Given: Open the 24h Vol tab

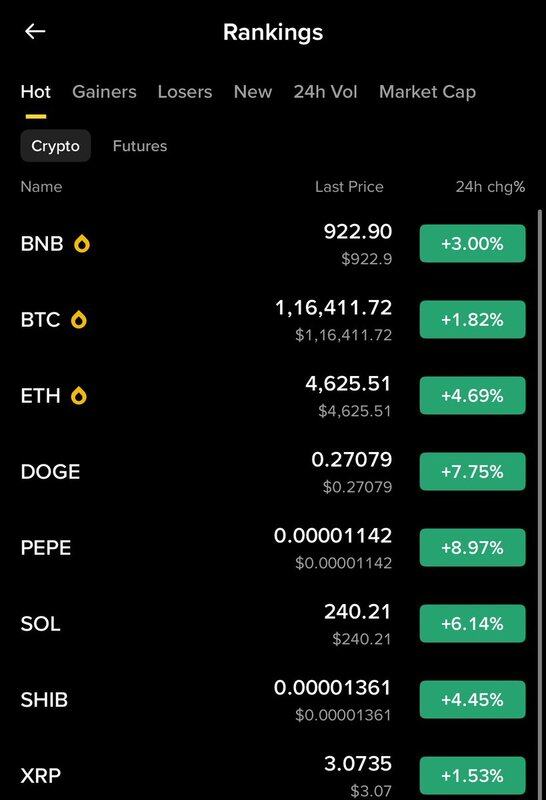Looking at the screenshot, I should point(325,92).
